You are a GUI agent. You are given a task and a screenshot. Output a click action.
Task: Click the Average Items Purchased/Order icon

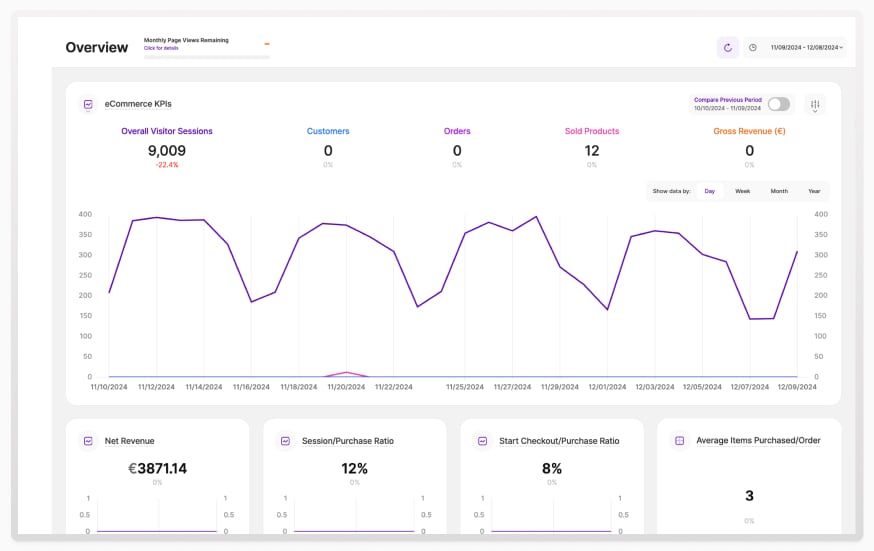pyautogui.click(x=679, y=440)
